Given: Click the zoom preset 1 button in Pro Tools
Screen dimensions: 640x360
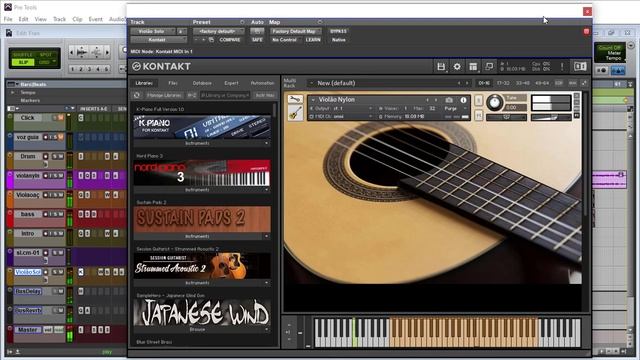Looking at the screenshot, I should pyautogui.click(x=73, y=69).
